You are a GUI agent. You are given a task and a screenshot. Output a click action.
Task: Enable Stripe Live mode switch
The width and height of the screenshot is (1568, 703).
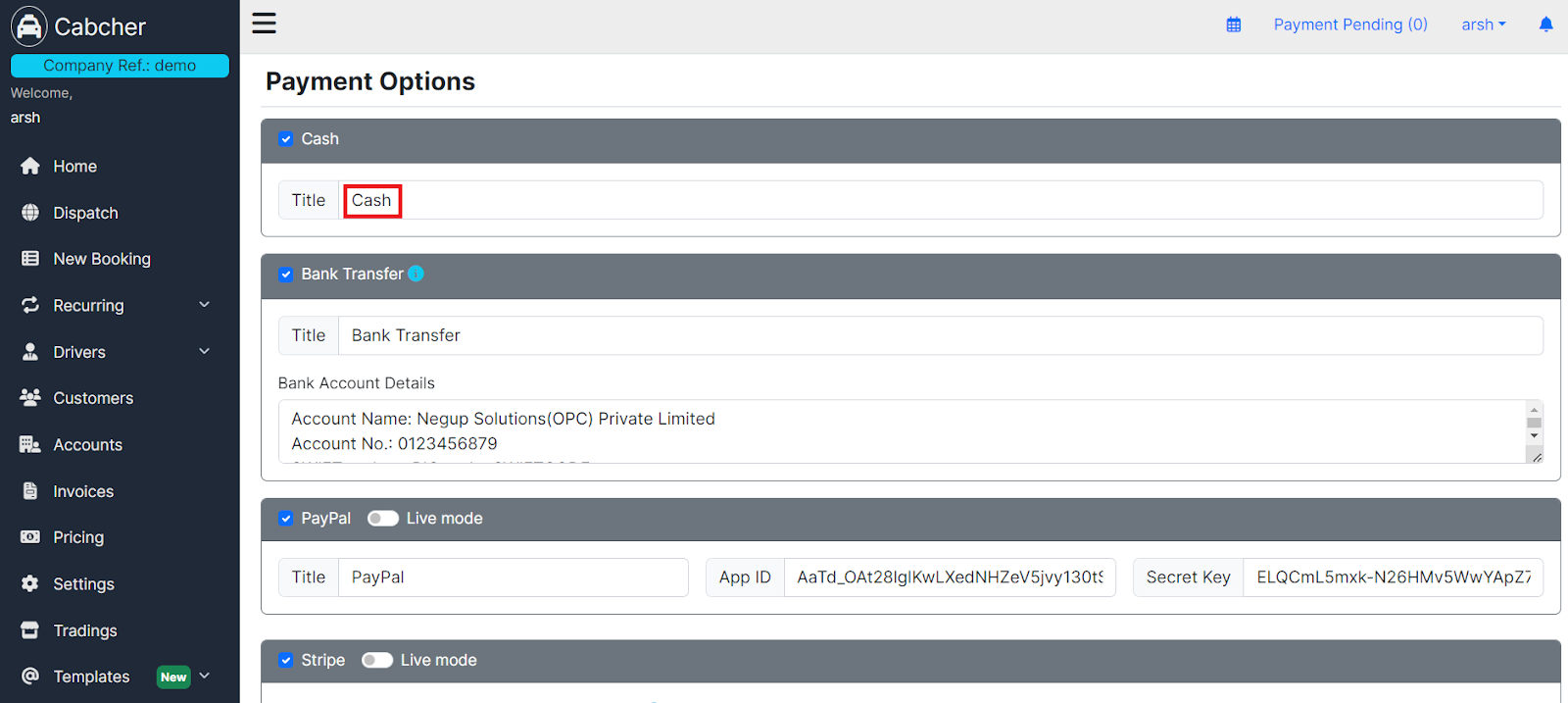(377, 661)
